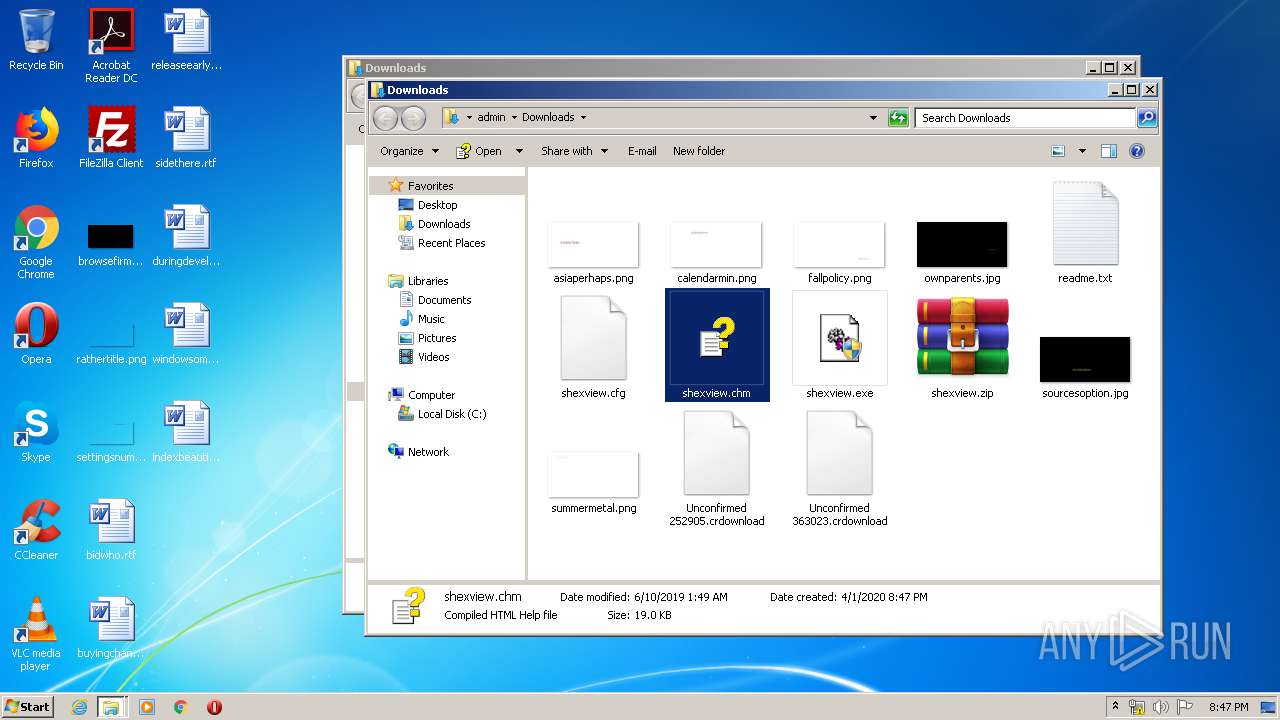Open Videos library
1280x720 pixels.
click(x=434, y=357)
